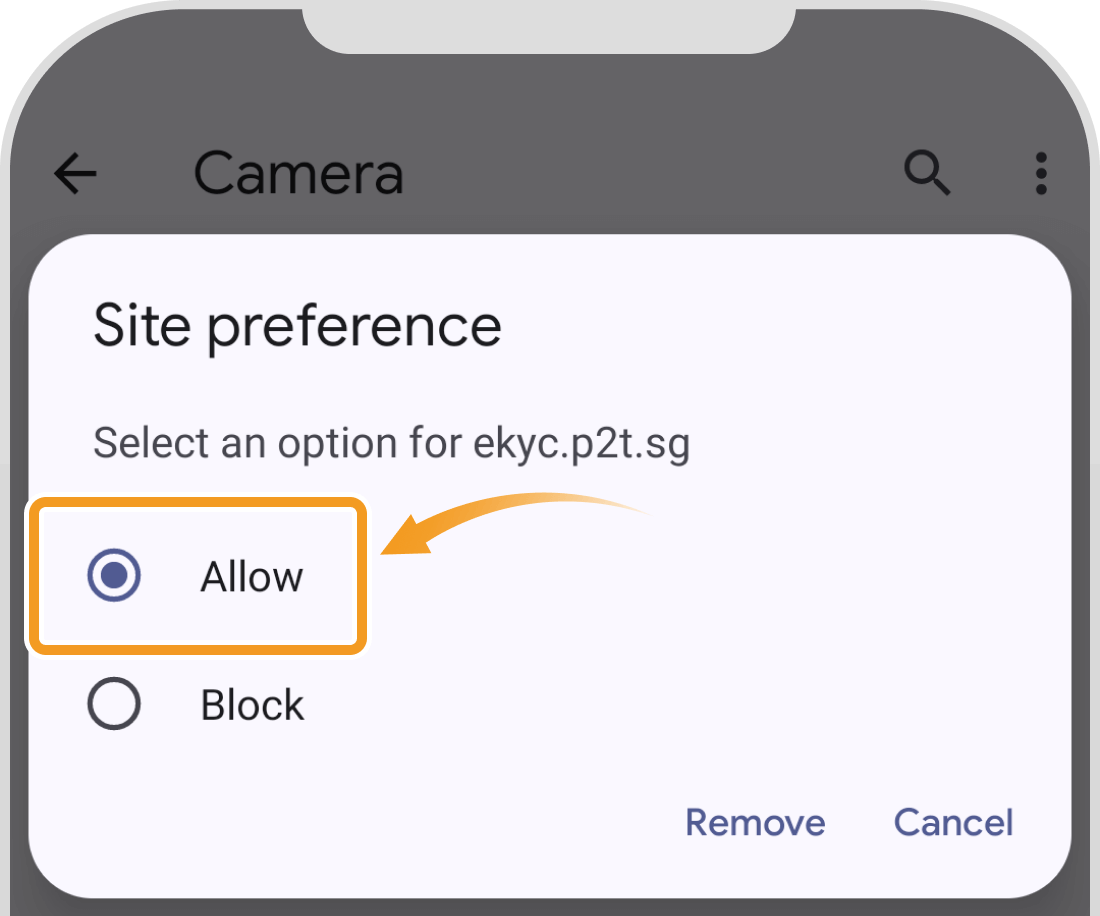
Task: Click the back navigation arrow to exit Camera settings
Action: click(75, 173)
